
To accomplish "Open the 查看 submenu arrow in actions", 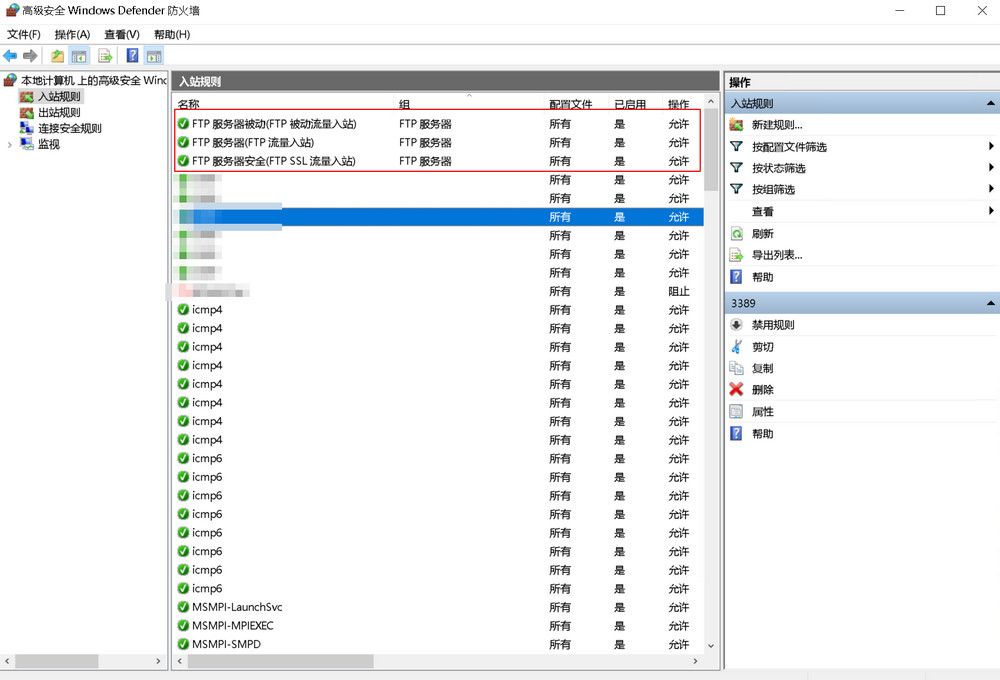I will point(991,210).
